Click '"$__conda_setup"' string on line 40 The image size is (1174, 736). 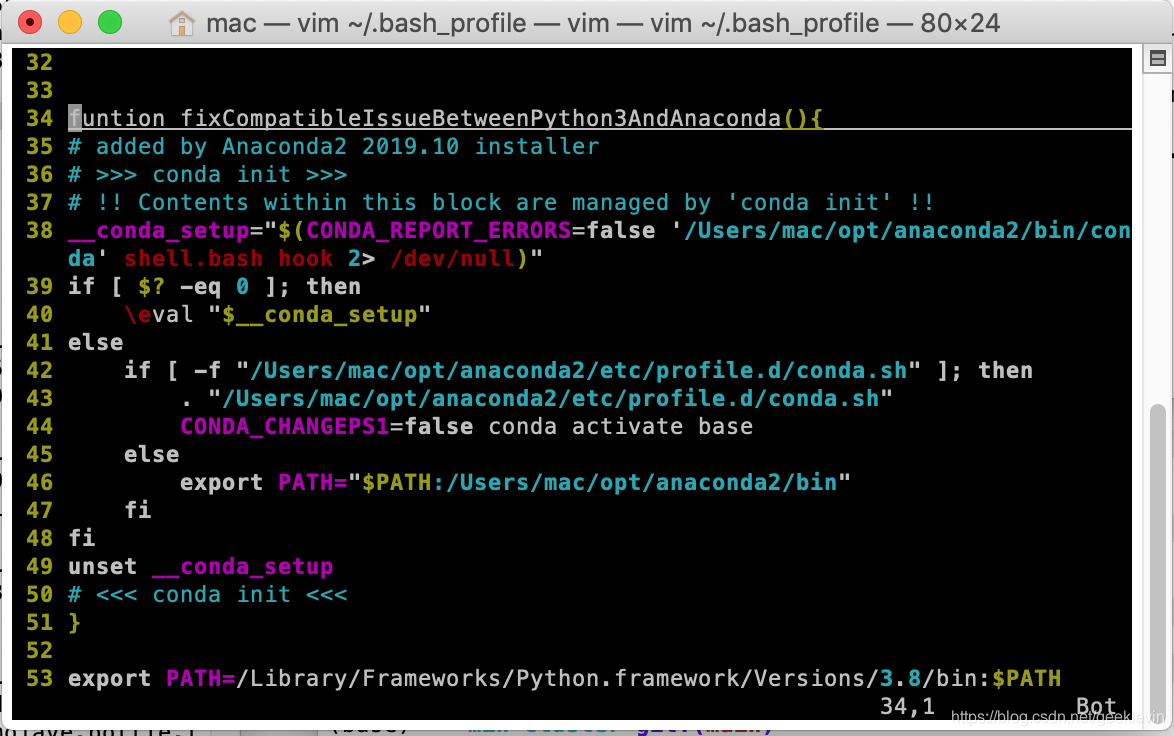(x=320, y=314)
